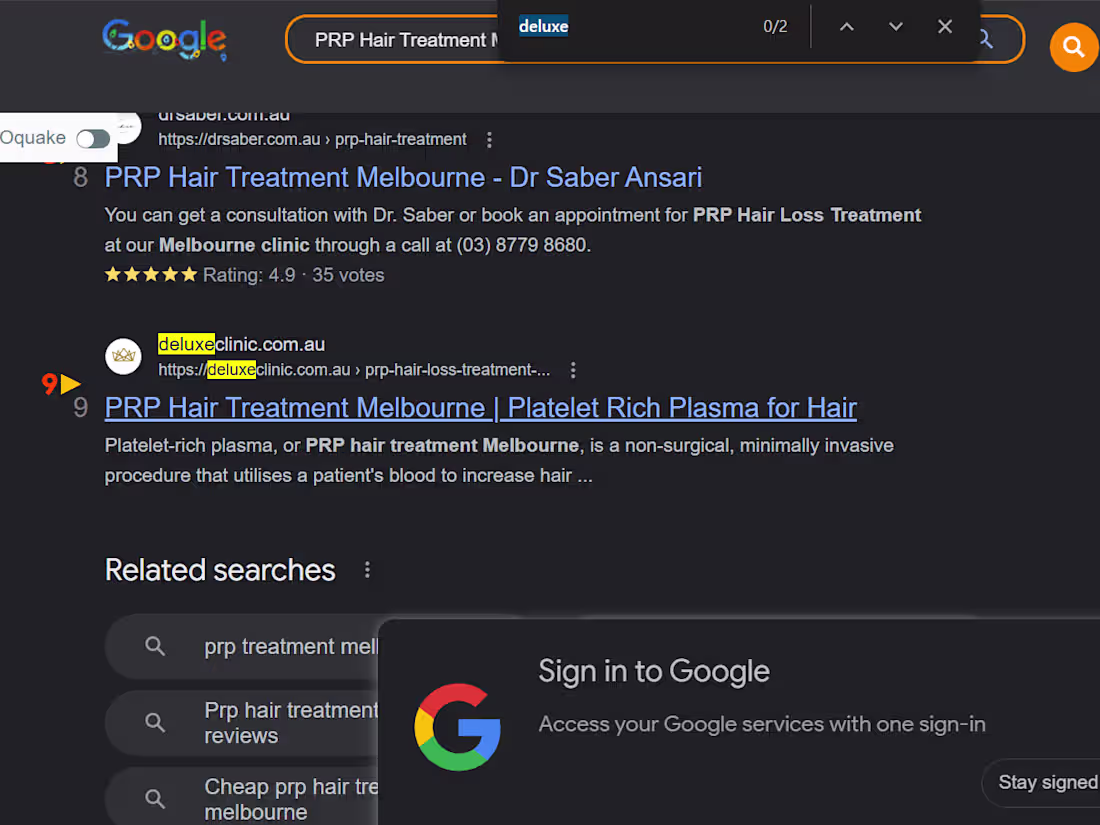Select 'Prp hair treatment reviews' related search
1100x825 pixels.
click(290, 722)
